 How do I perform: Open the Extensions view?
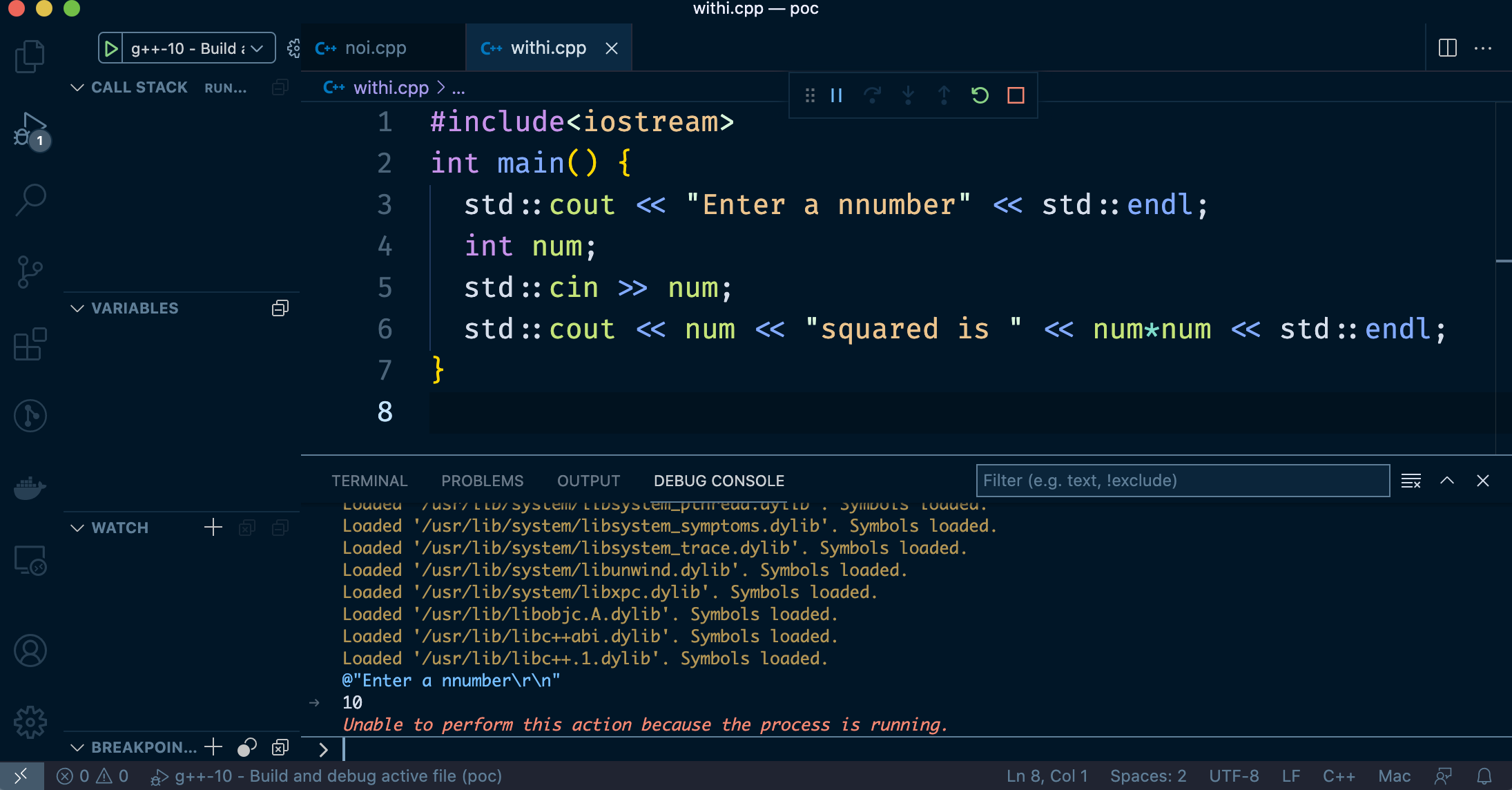[30, 344]
